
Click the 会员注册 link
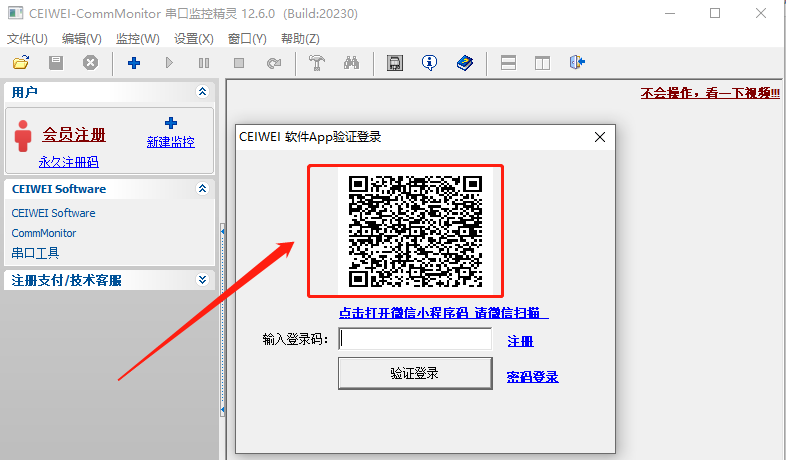coord(74,134)
